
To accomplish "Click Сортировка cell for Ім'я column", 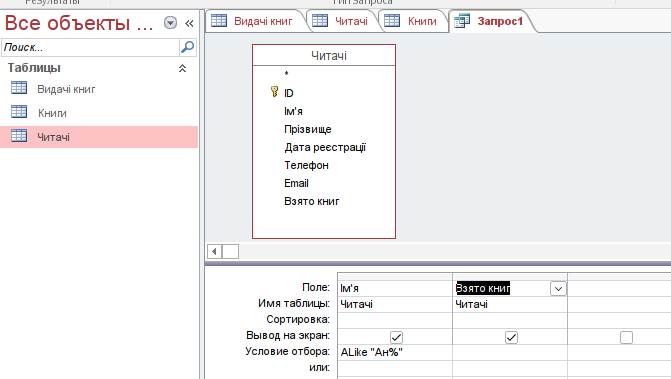I will point(395,320).
